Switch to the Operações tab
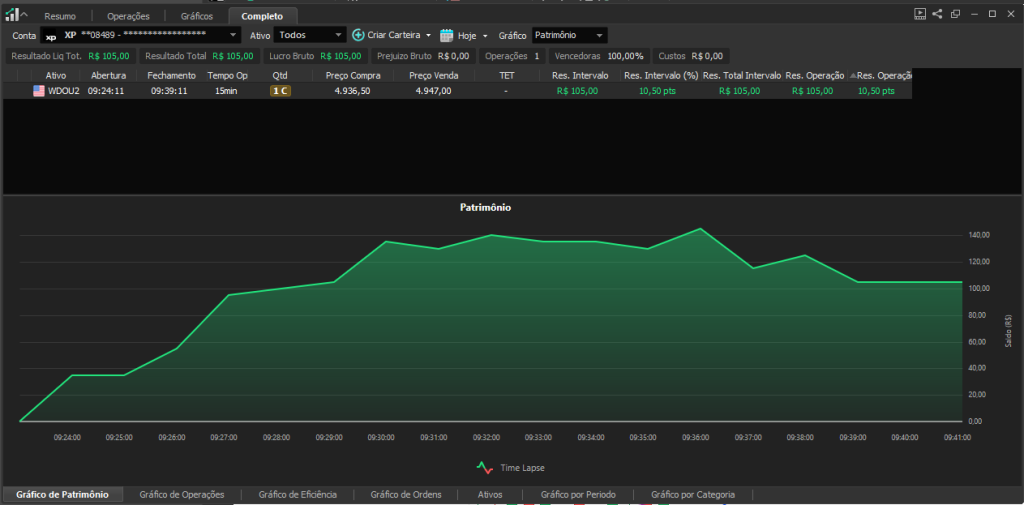1024x505 pixels. pyautogui.click(x=129, y=16)
